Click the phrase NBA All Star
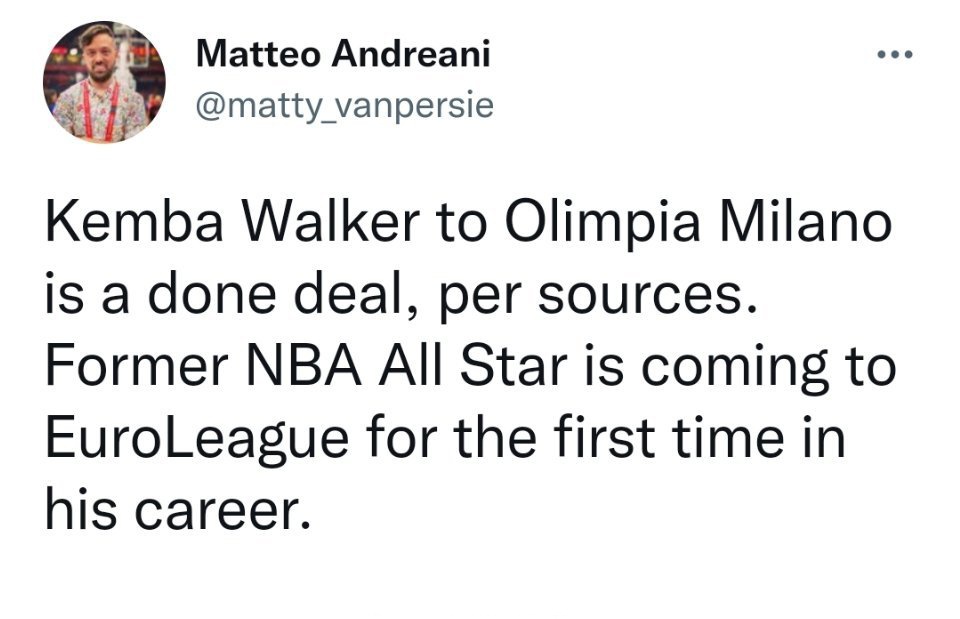The width and height of the screenshot is (960, 619). [403, 365]
